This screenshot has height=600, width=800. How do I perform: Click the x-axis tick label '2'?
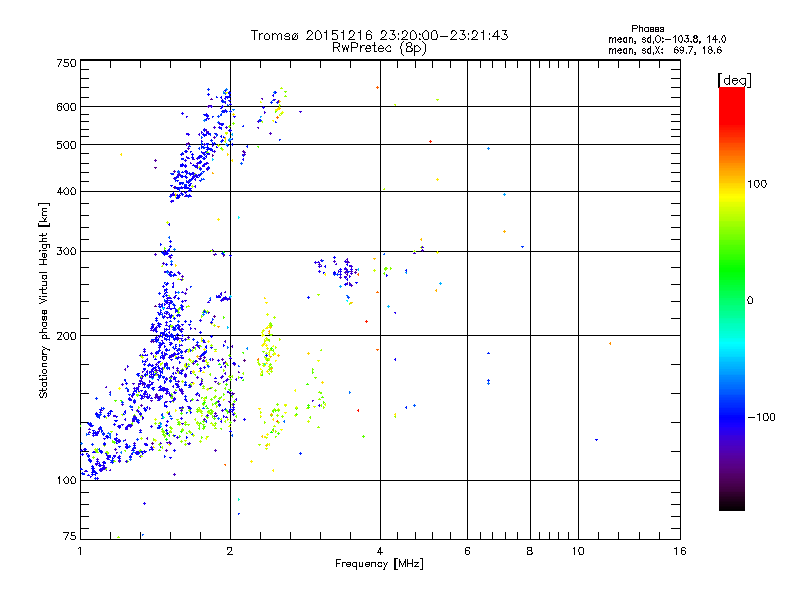tap(230, 551)
